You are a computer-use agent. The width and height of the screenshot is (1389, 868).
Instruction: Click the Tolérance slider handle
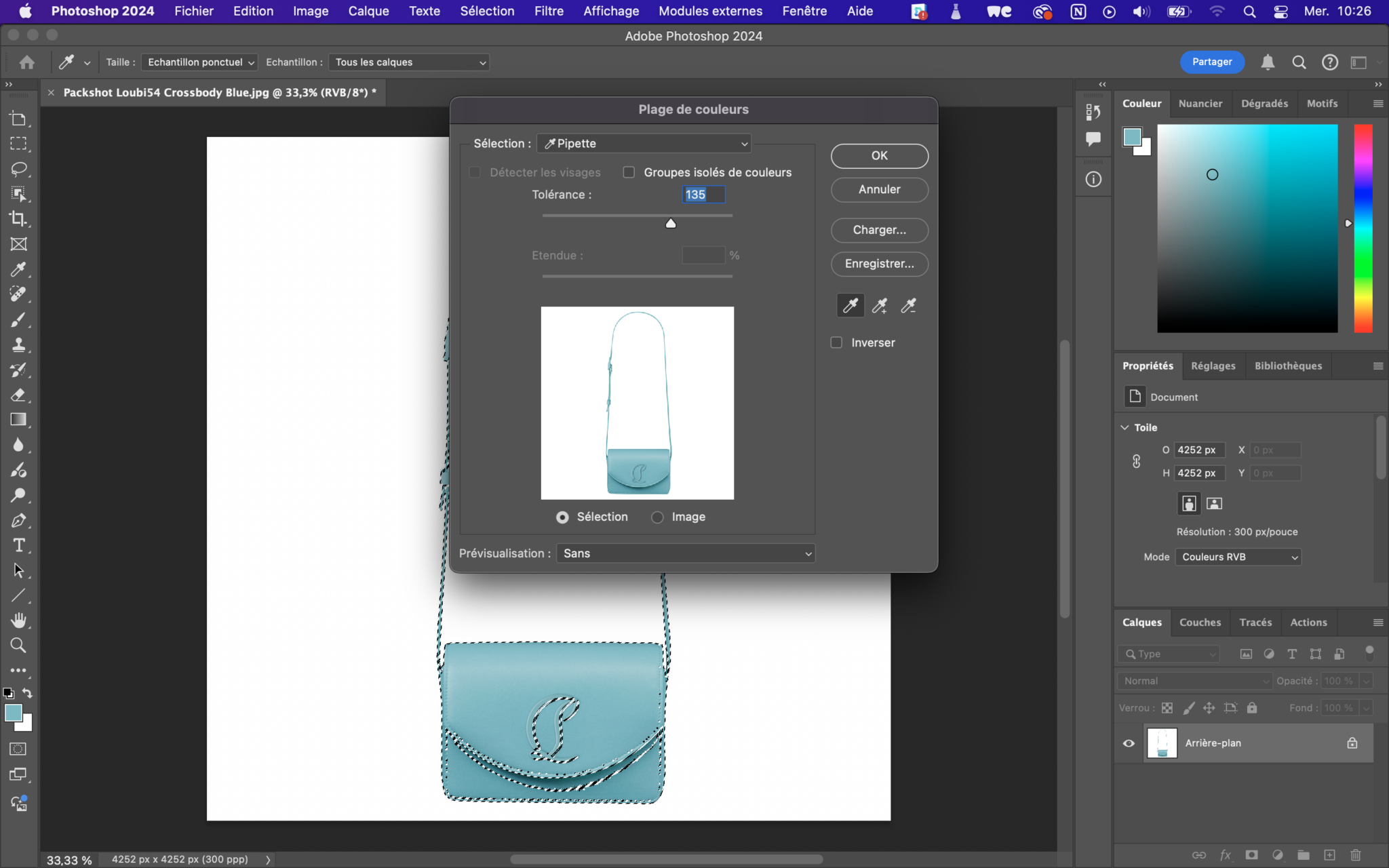pos(671,223)
